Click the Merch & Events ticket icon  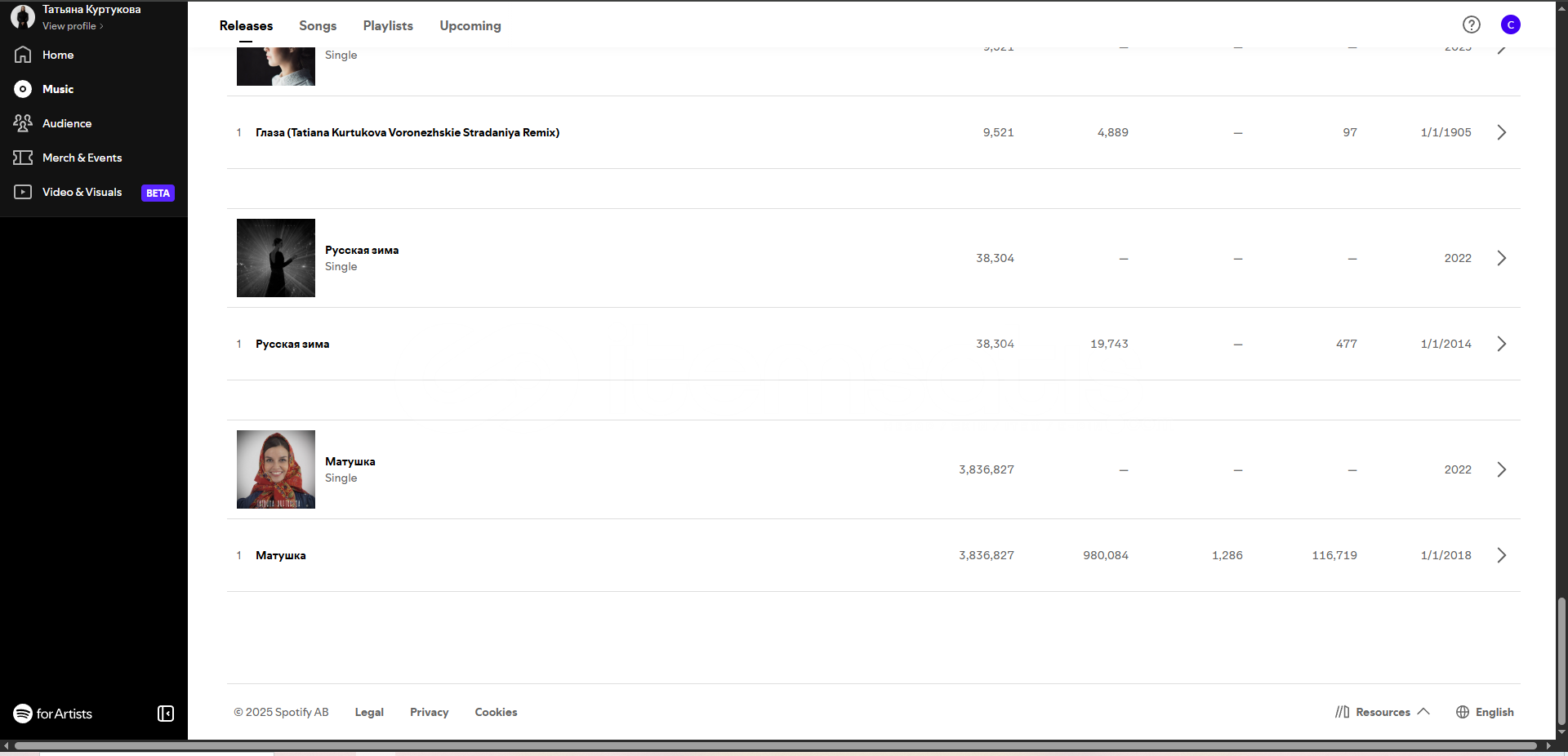(23, 158)
